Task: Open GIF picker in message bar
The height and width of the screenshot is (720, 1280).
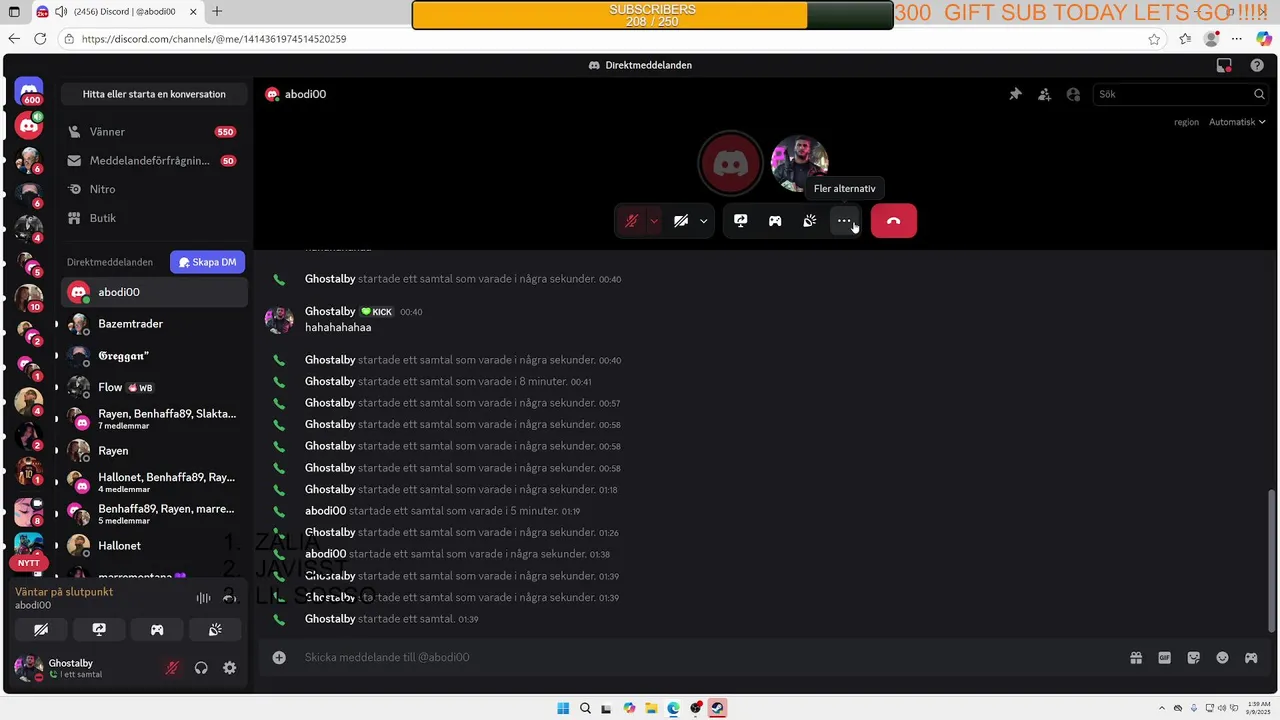Action: point(1164,657)
